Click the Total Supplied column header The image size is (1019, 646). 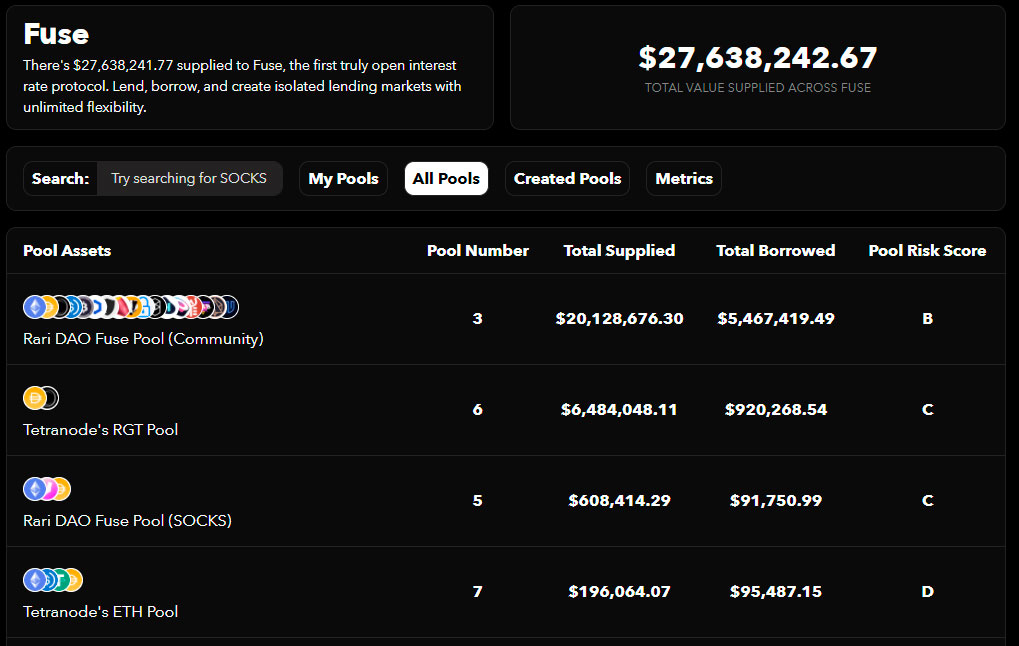pyautogui.click(x=619, y=250)
